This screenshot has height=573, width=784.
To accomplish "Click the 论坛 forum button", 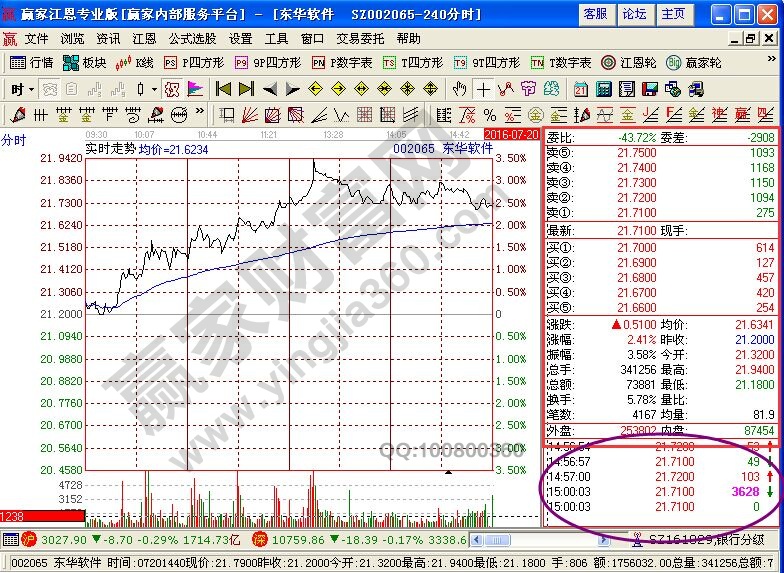I will (x=634, y=14).
